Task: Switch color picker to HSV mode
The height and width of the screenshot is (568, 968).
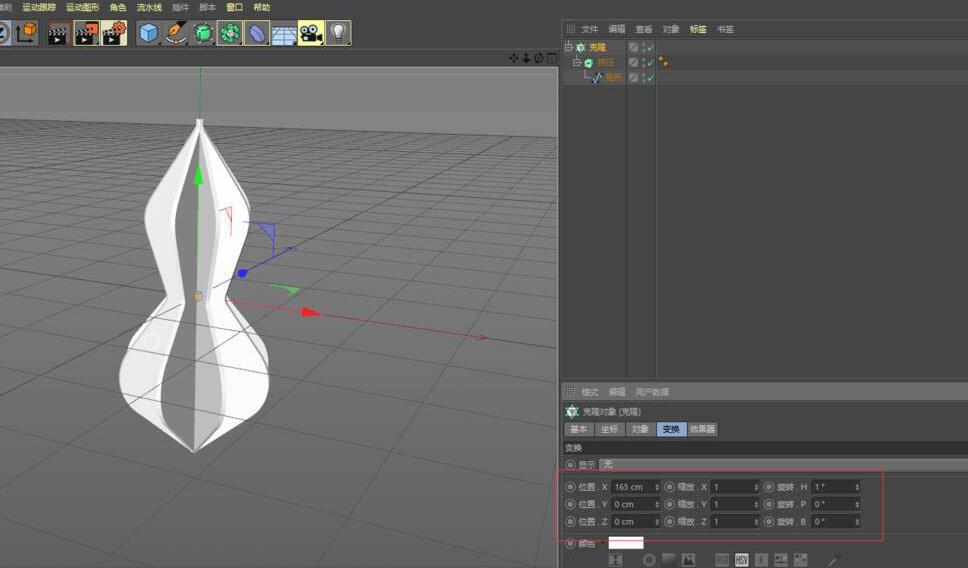Action: click(x=741, y=559)
